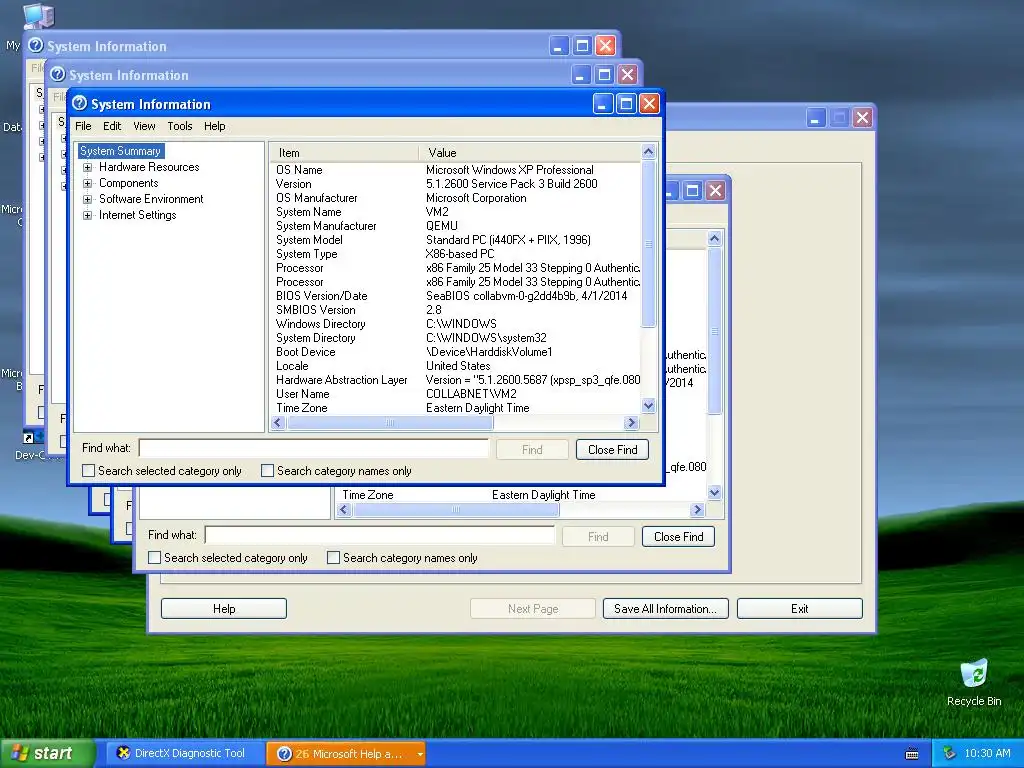1024x768 pixels.
Task: Open the View menu in front System Information
Action: tap(144, 126)
